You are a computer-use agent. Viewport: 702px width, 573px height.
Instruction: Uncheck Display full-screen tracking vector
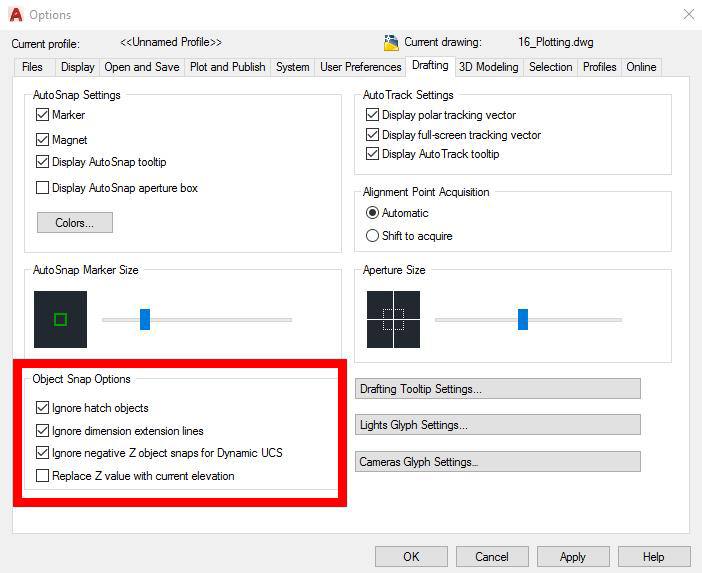point(372,134)
